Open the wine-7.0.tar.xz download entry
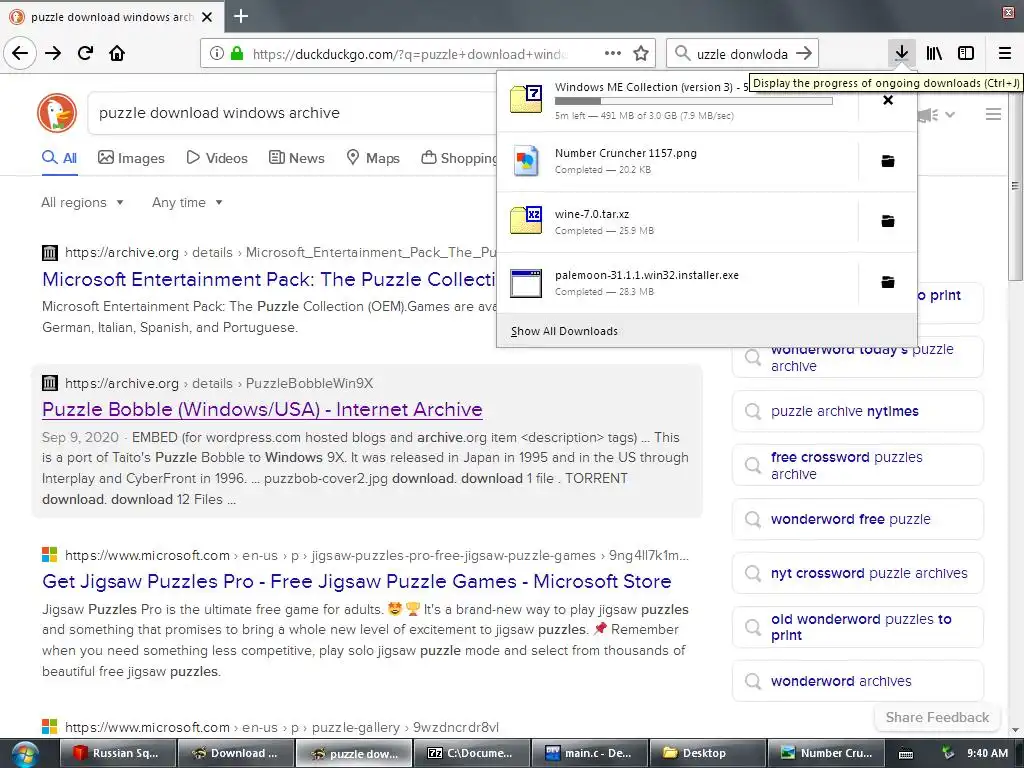The width and height of the screenshot is (1024, 768). [x=677, y=221]
